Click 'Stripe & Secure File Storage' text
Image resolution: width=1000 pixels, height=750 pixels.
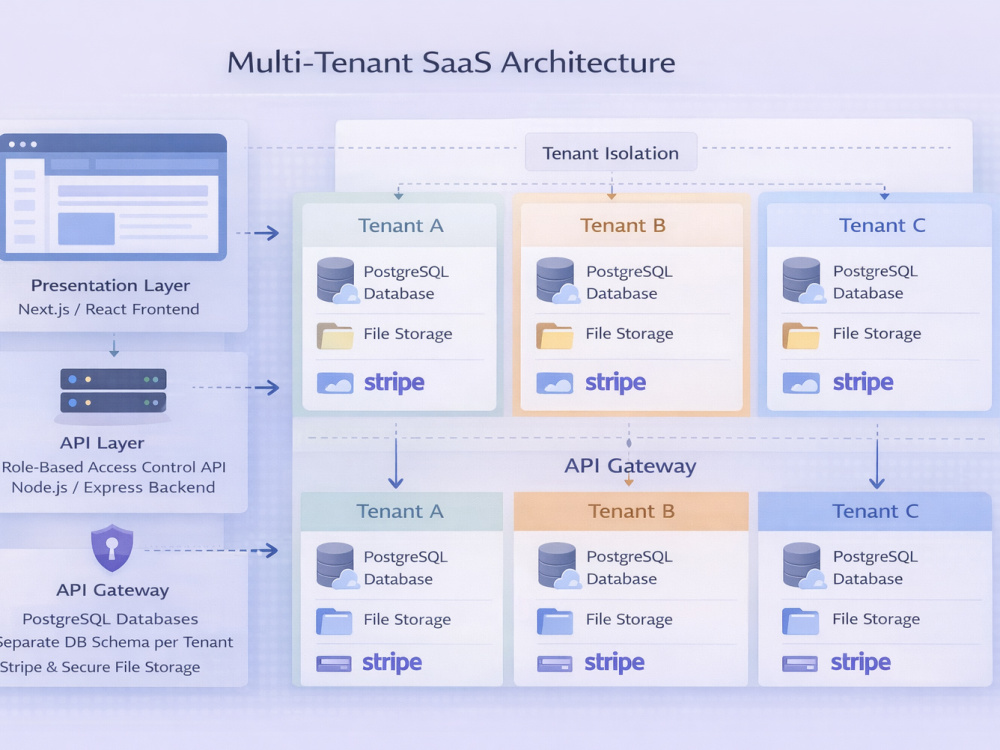(99, 667)
